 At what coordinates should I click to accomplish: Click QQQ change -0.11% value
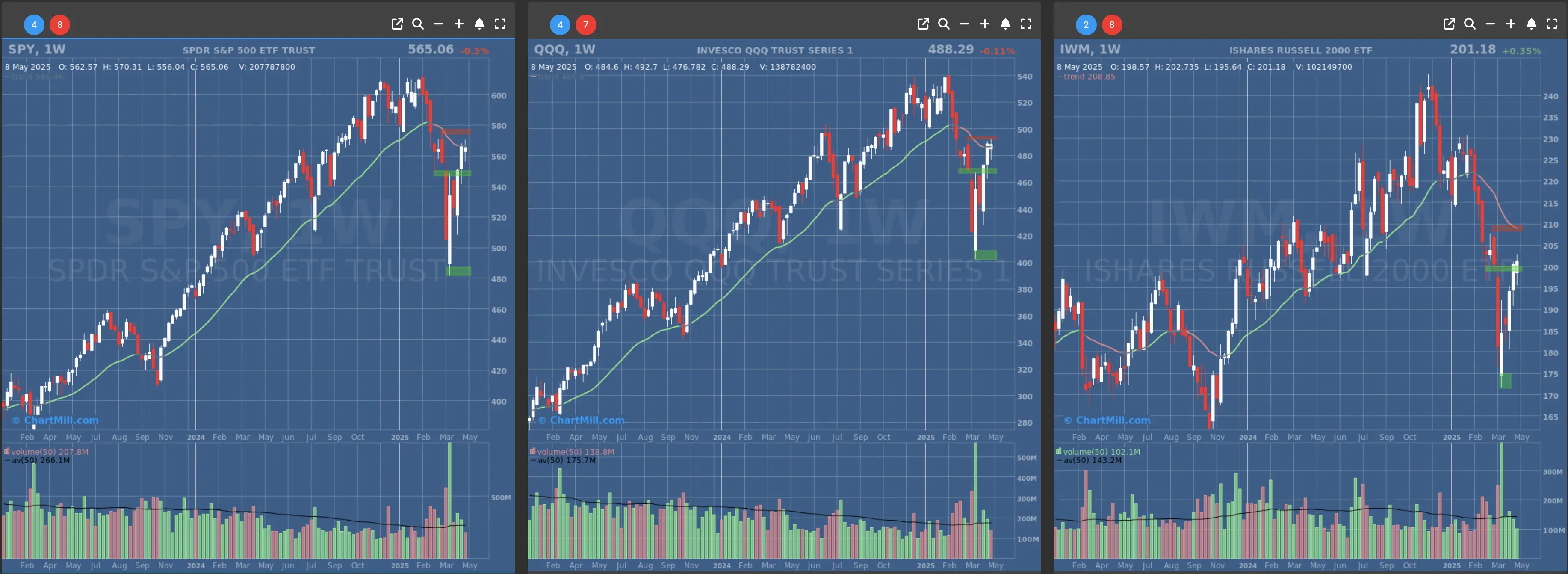(x=997, y=51)
